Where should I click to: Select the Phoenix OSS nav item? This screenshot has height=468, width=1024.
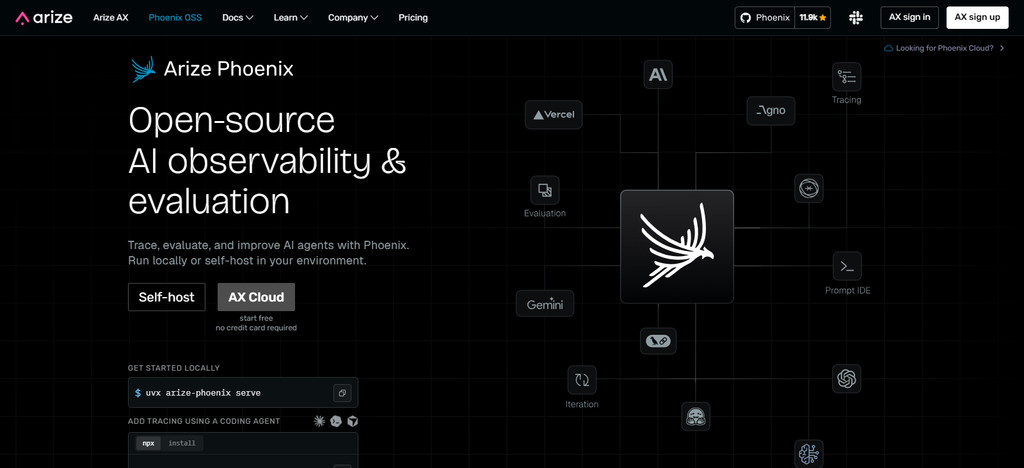pos(175,18)
